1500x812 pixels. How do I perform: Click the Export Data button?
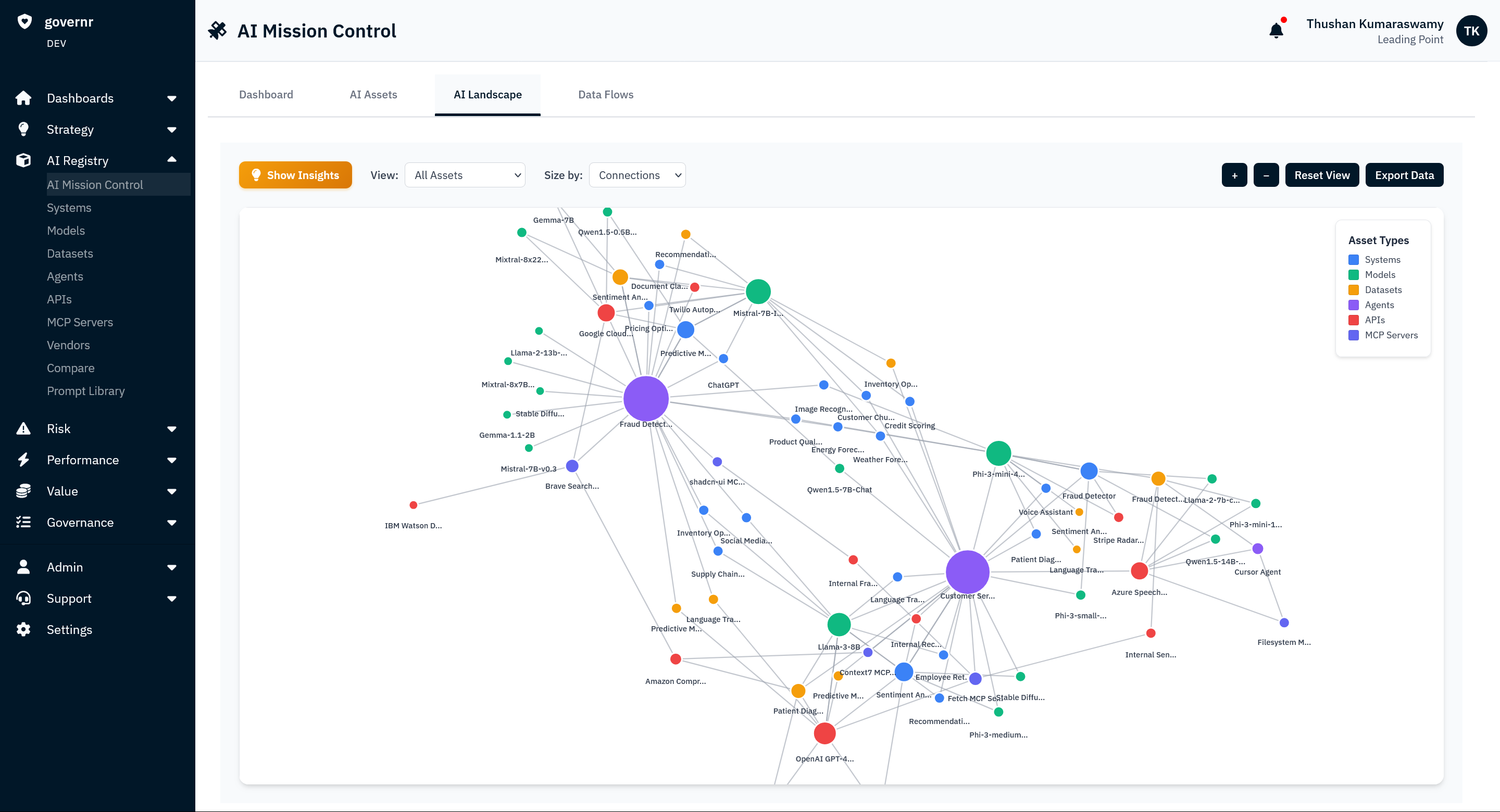[1404, 175]
